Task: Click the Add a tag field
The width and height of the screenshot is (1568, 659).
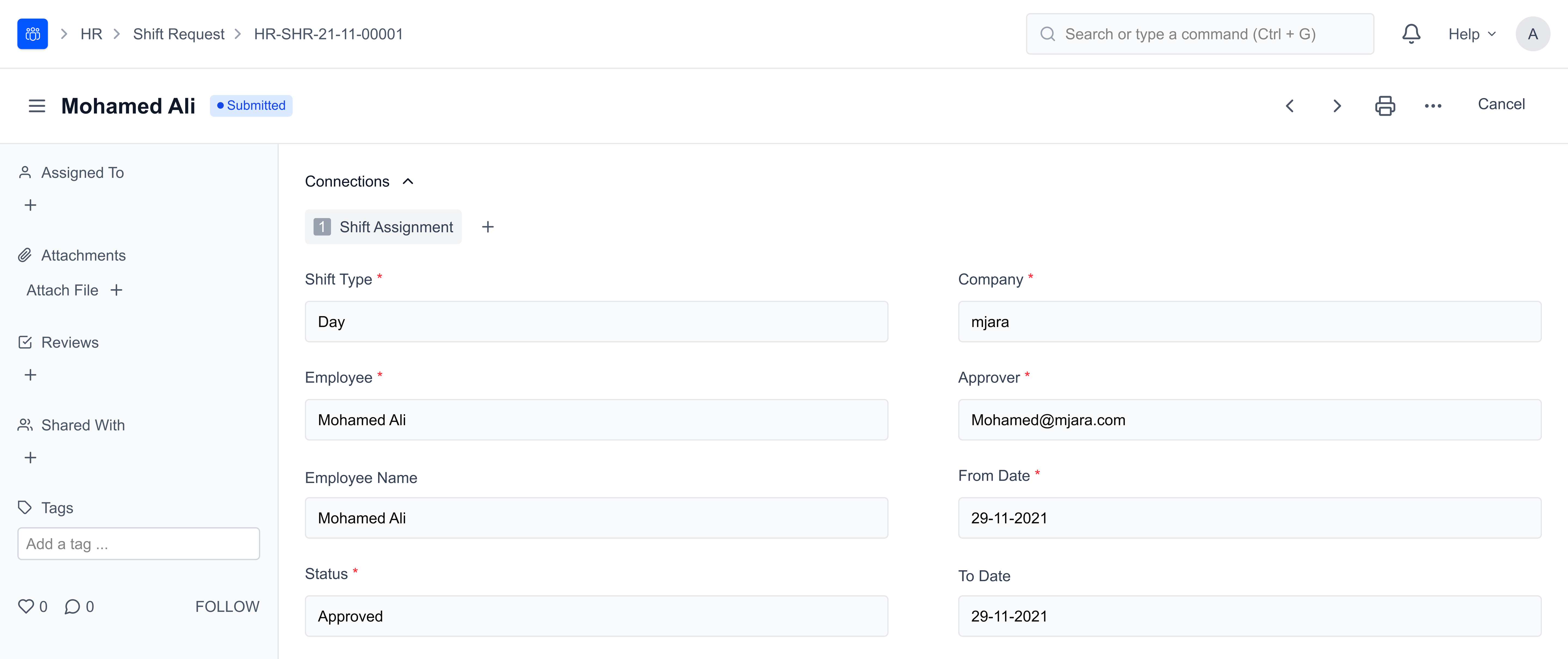Action: click(x=139, y=544)
